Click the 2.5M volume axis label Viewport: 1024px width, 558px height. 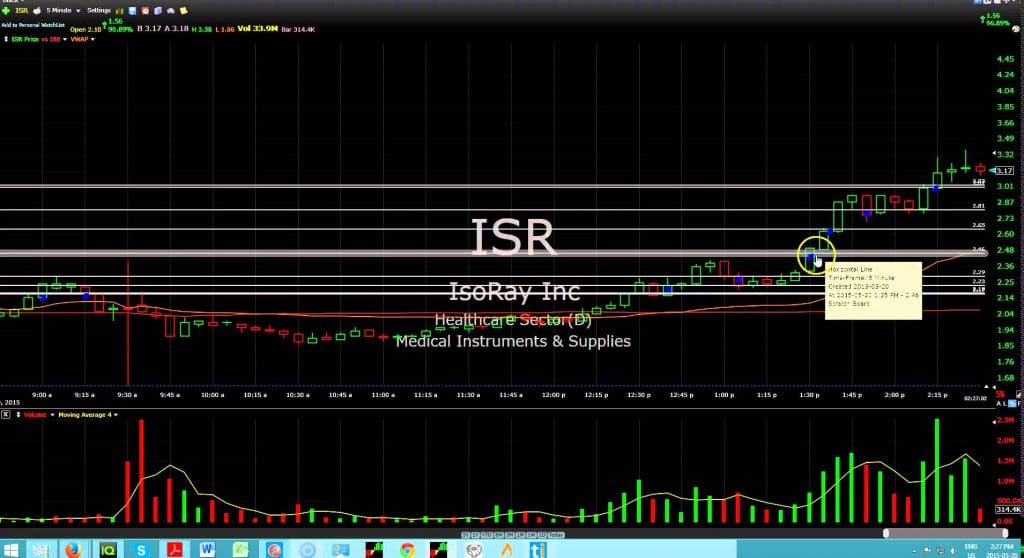point(1006,420)
